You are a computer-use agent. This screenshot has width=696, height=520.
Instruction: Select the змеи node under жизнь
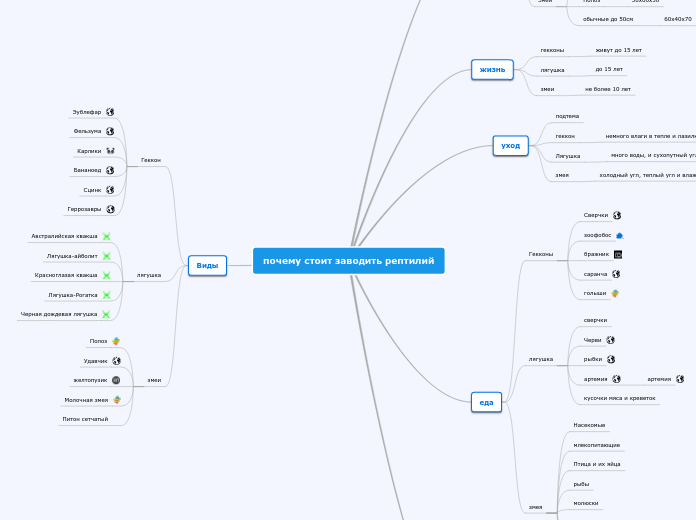[x=547, y=89]
